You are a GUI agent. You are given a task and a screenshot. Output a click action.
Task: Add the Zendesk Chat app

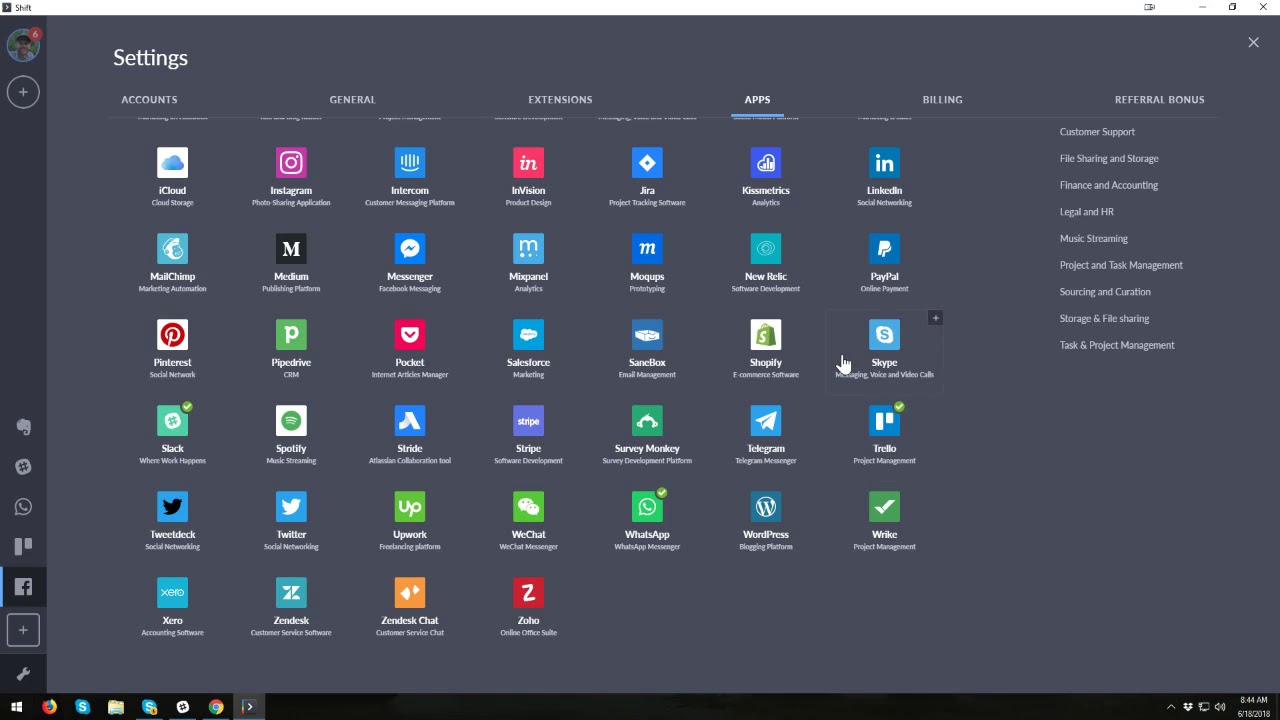[x=410, y=593]
